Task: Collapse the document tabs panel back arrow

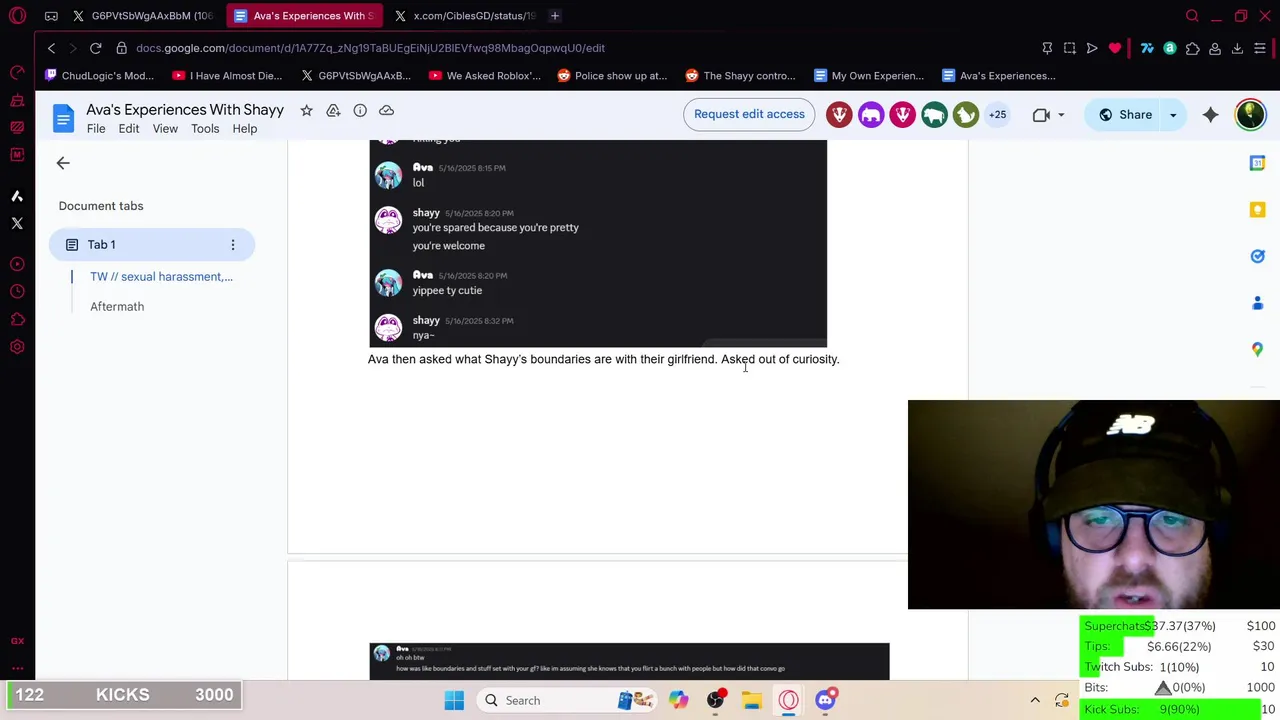Action: [63, 163]
